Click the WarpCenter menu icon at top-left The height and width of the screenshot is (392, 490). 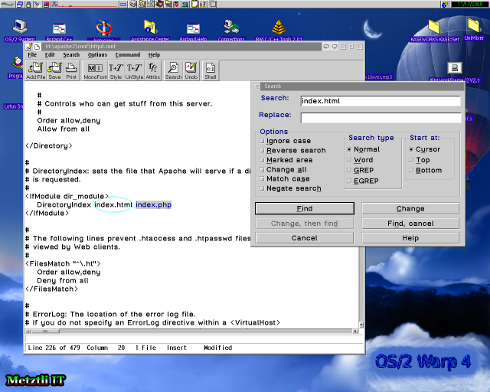(8, 4)
